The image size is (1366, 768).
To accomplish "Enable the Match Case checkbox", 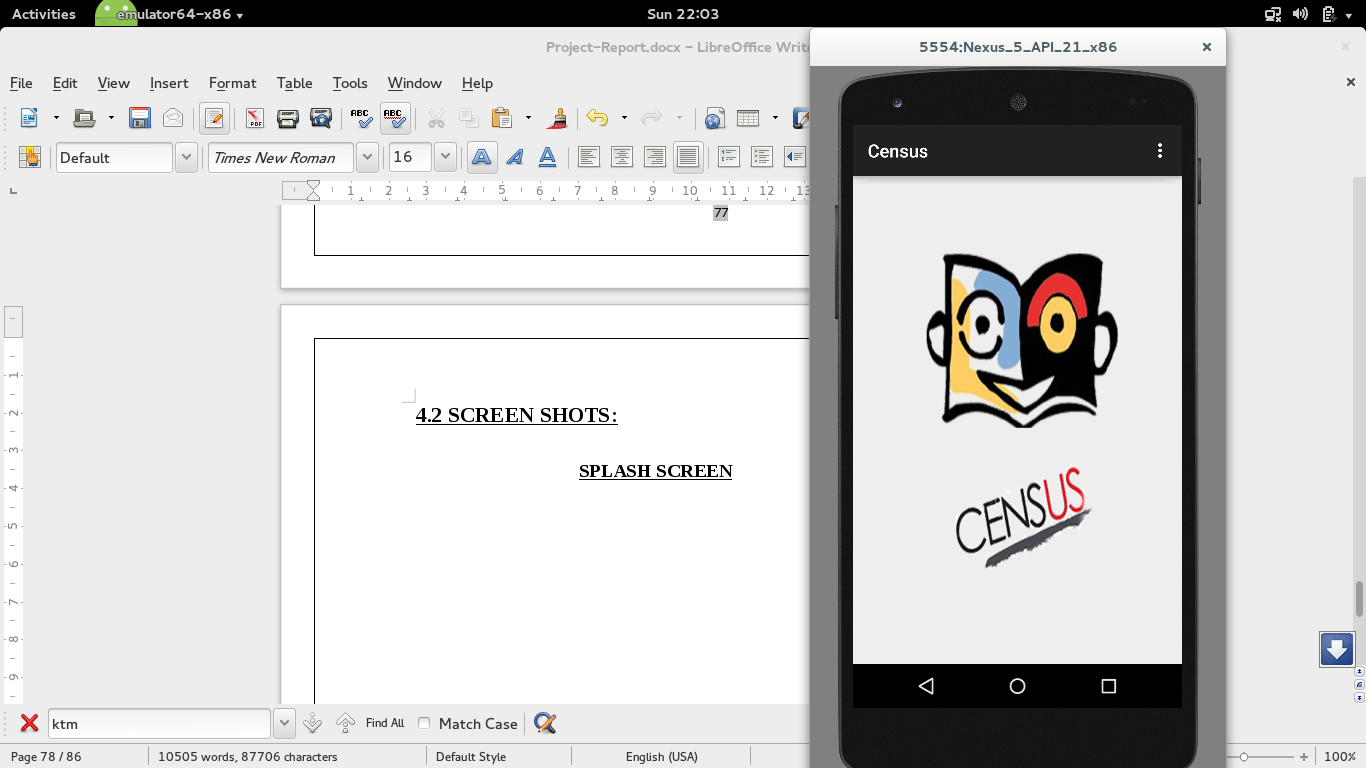I will pos(424,723).
